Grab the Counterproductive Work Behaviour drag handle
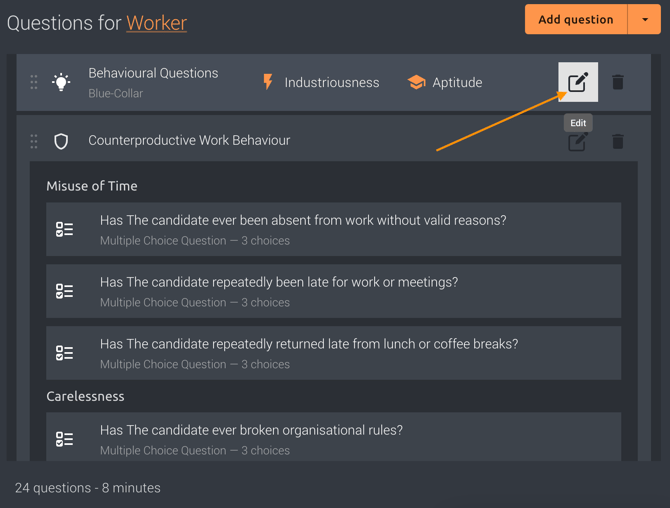The height and width of the screenshot is (508, 670). [34, 141]
